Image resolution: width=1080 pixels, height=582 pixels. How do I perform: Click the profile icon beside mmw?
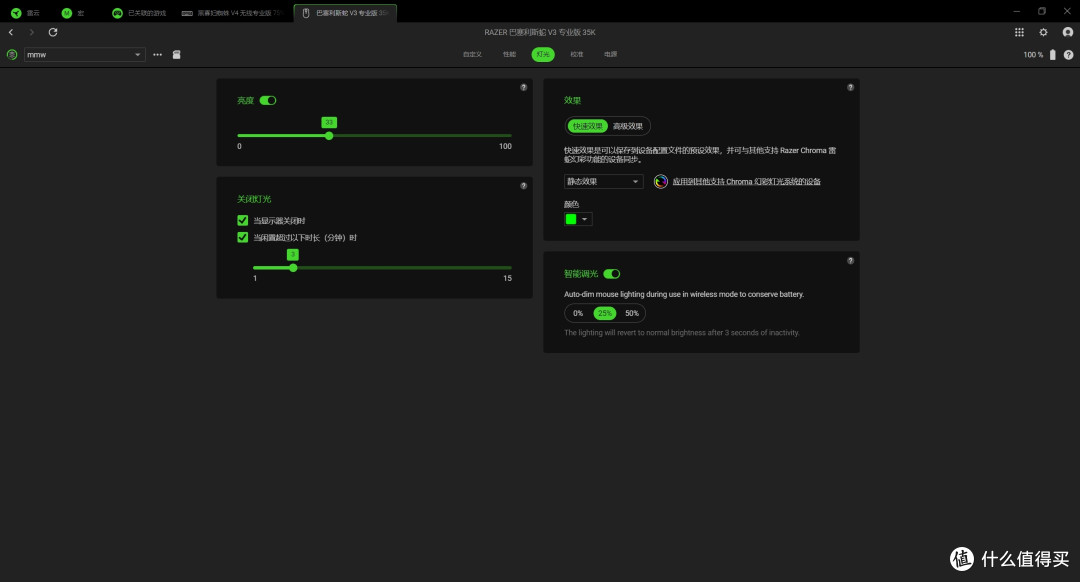click(12, 54)
